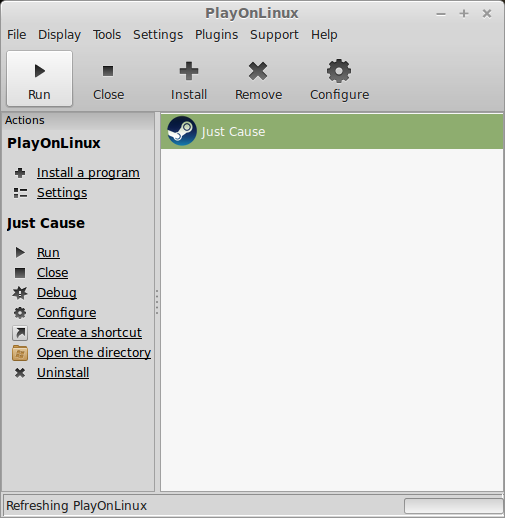Click the Configure link in sidebar
The width and height of the screenshot is (505, 518).
(67, 313)
